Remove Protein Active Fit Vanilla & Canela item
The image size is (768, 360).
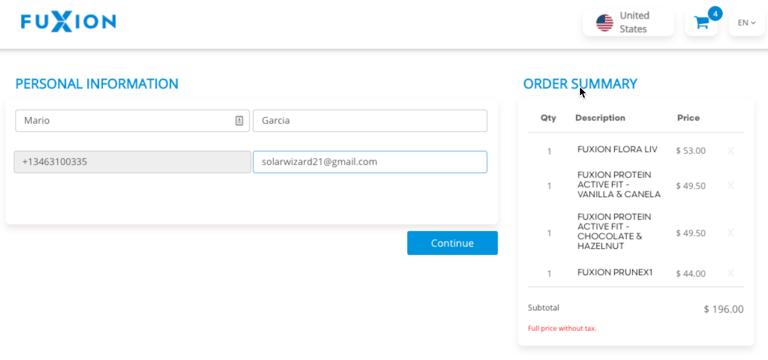[730, 185]
